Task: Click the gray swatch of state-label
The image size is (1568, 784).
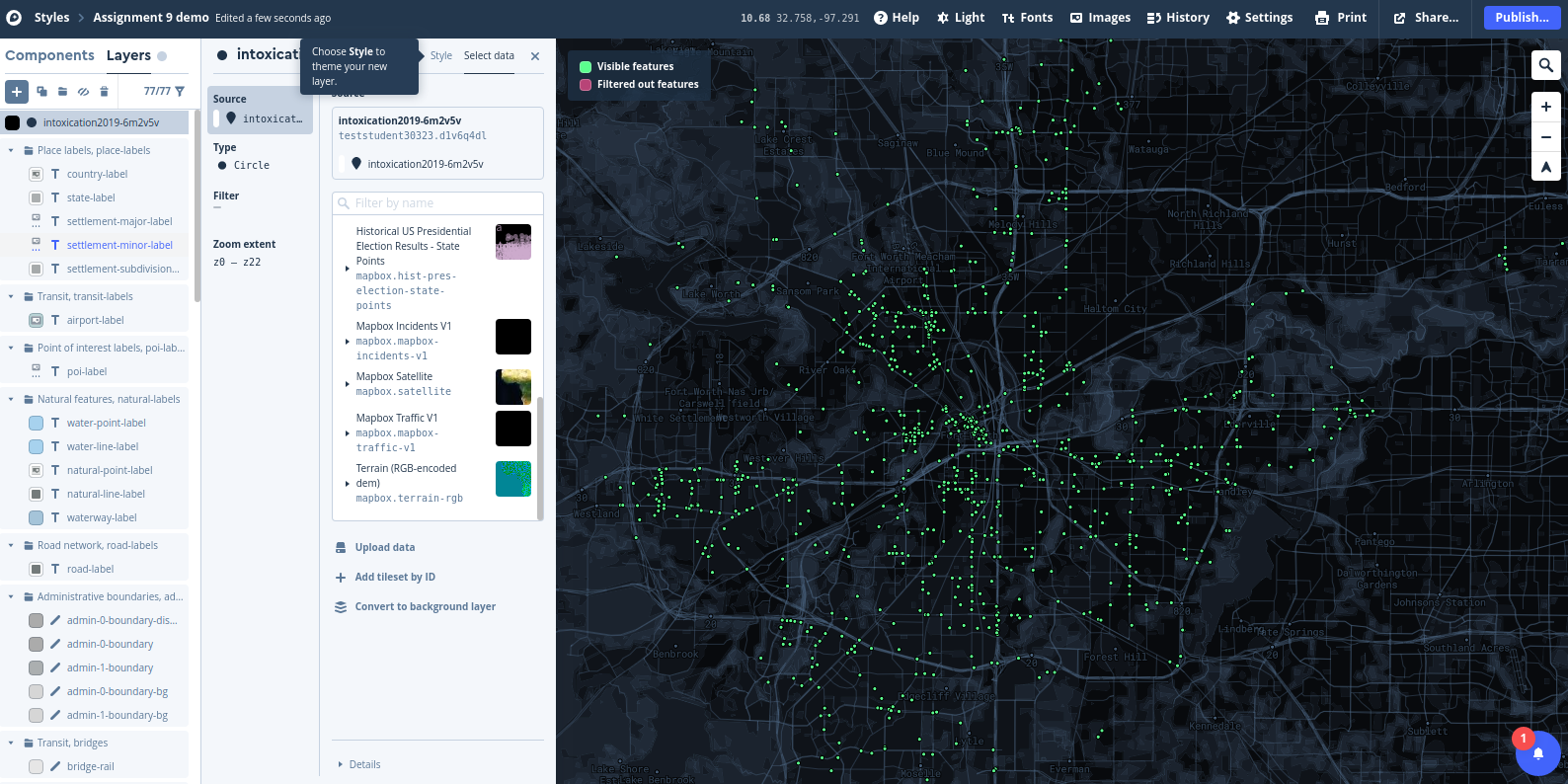Action: 36,198
